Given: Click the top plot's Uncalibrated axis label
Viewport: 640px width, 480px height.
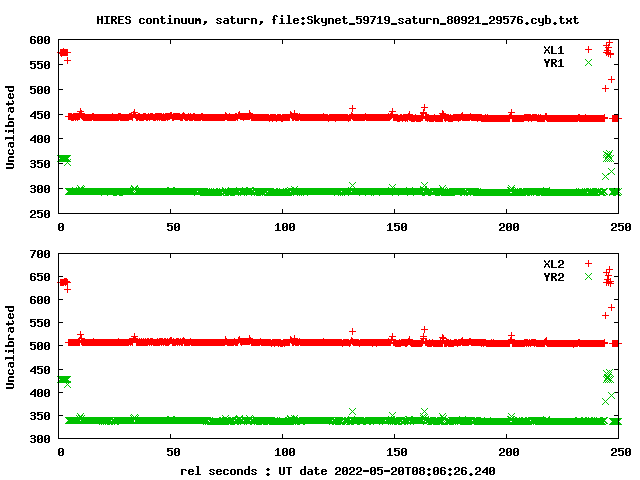Looking at the screenshot, I should (10, 127).
